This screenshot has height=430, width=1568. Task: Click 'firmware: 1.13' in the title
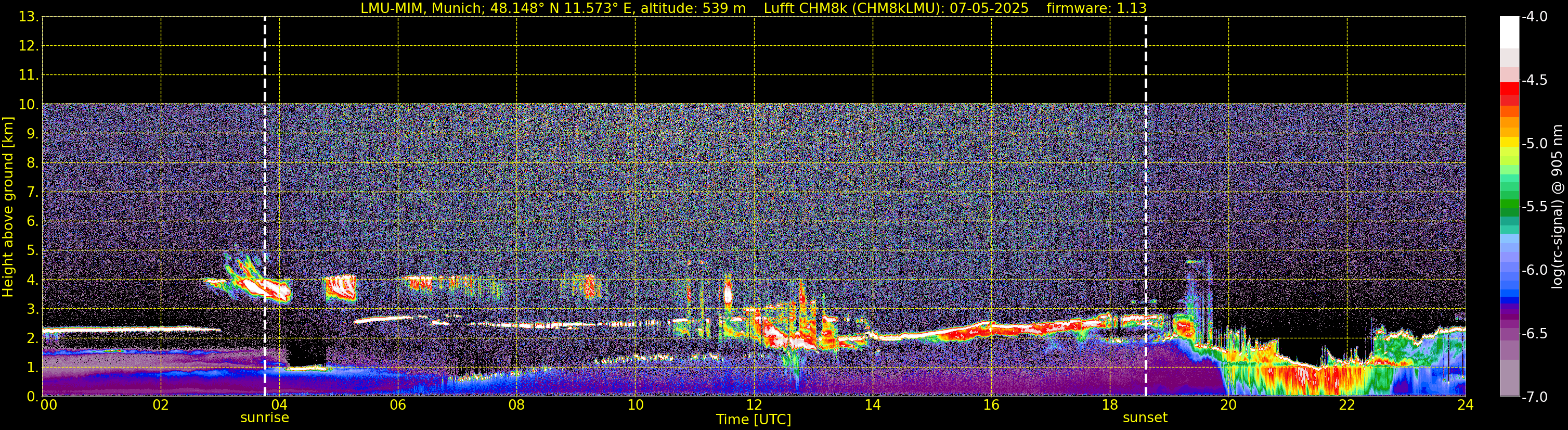coord(1096,8)
